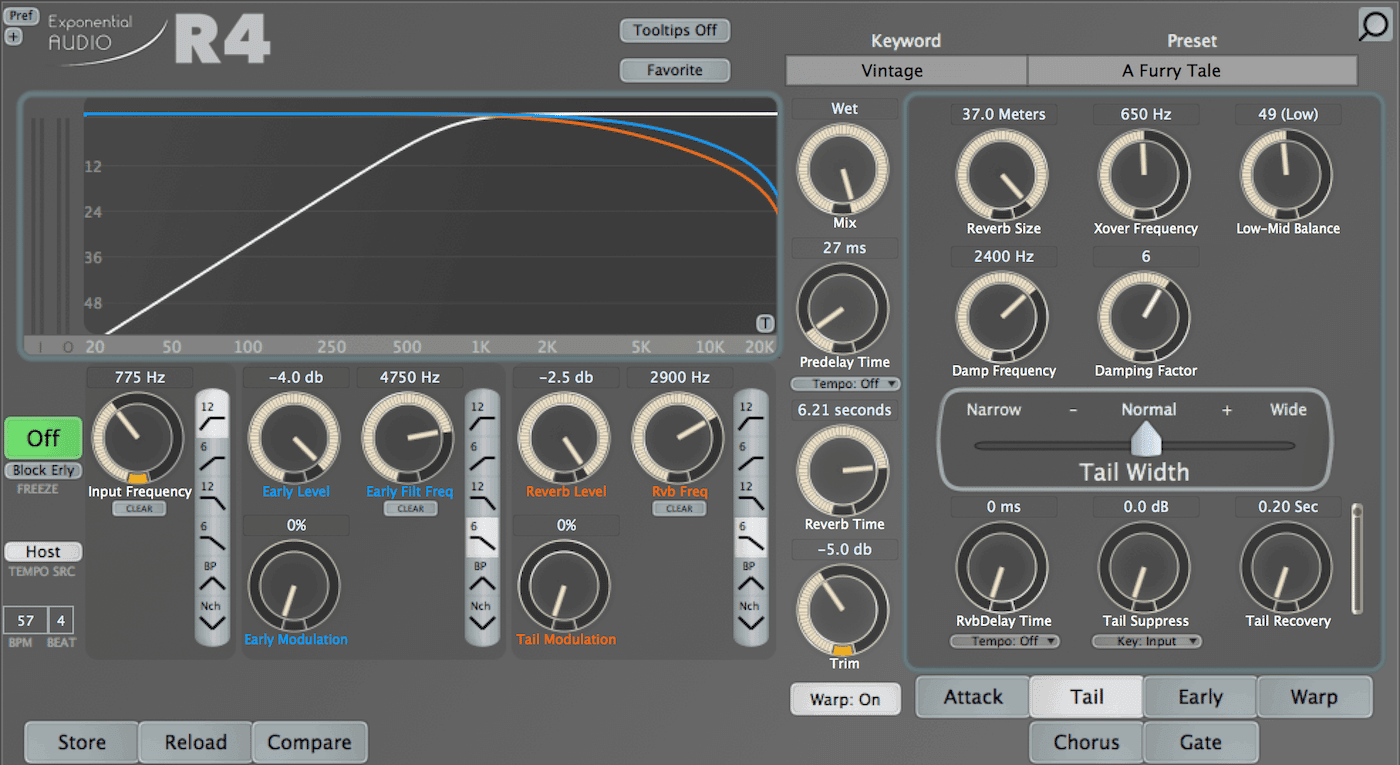Screen dimensions: 1400x765
Task: Select Input filter band-pass shape icon
Action: pyautogui.click(x=212, y=577)
